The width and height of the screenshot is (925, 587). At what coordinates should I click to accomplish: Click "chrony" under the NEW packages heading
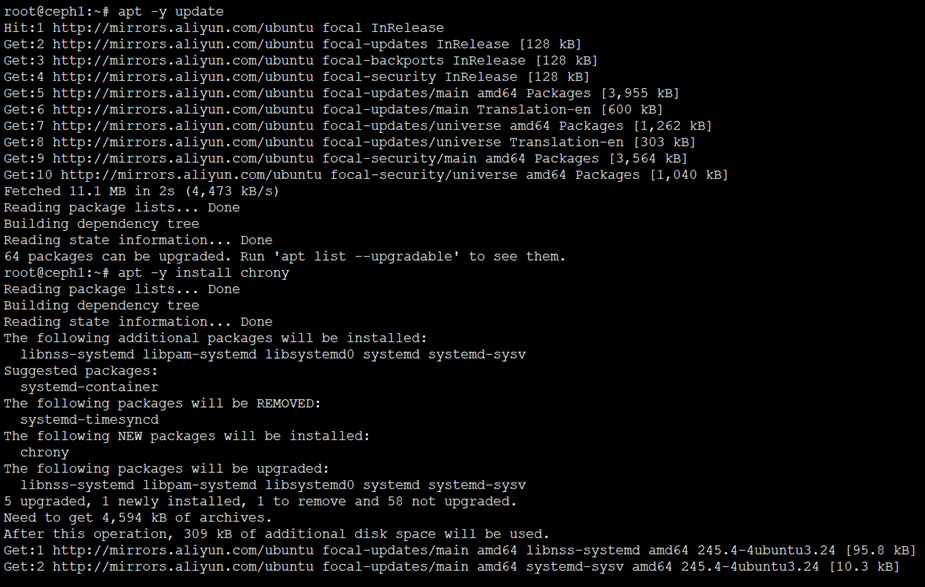click(44, 452)
